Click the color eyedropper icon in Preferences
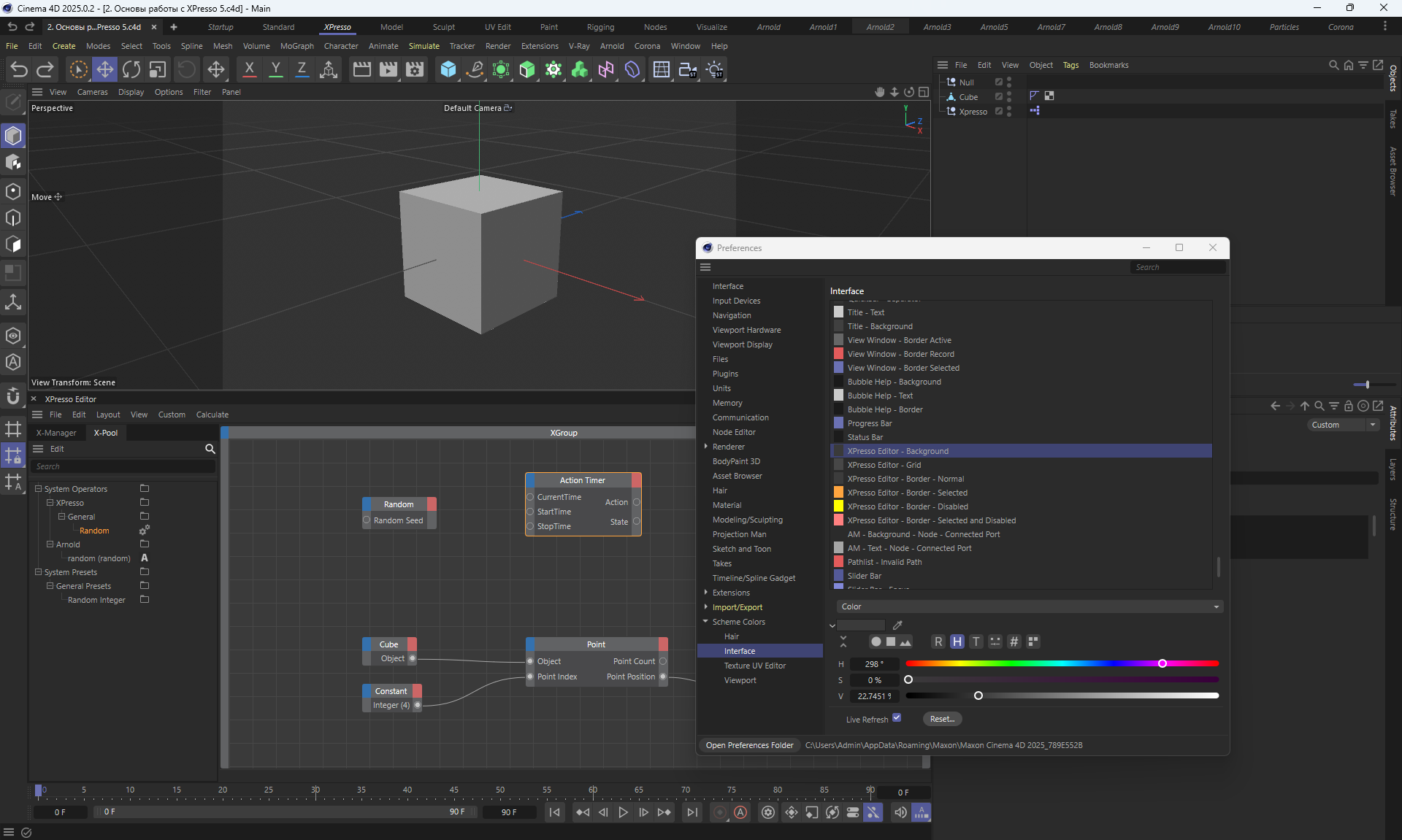 [897, 625]
